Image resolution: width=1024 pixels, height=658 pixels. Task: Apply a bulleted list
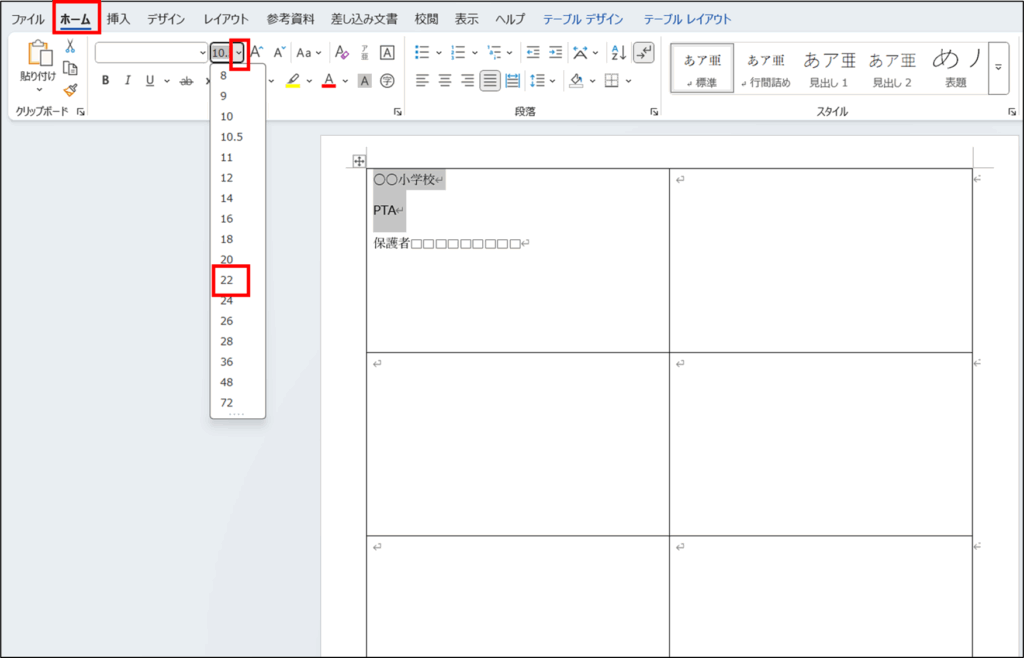pyautogui.click(x=423, y=53)
